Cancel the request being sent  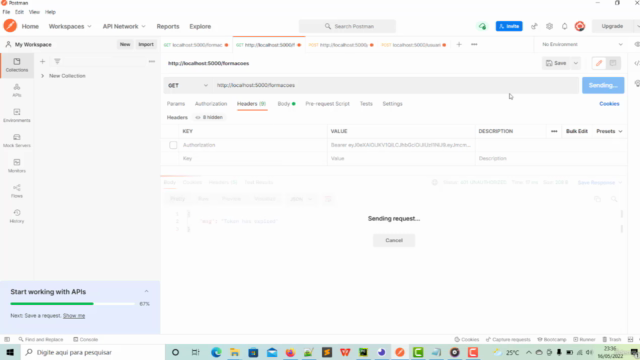click(394, 240)
